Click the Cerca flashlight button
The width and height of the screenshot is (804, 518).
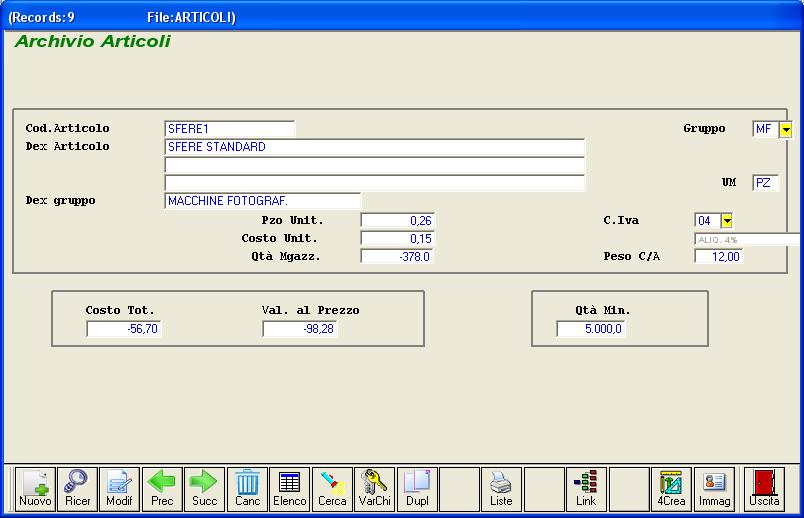click(332, 489)
